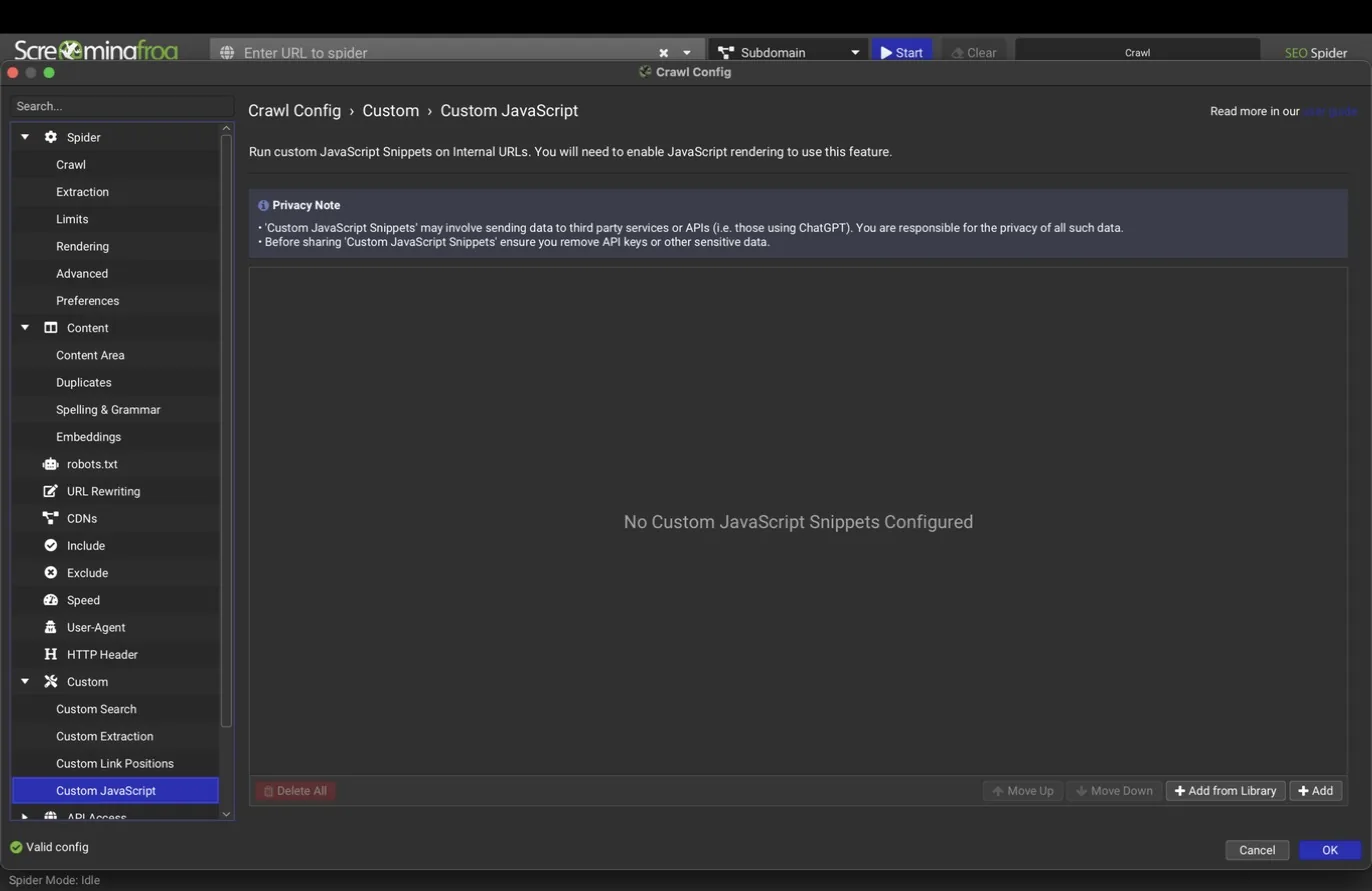Click the robots.txt robot icon
The image size is (1372, 891).
(x=50, y=464)
